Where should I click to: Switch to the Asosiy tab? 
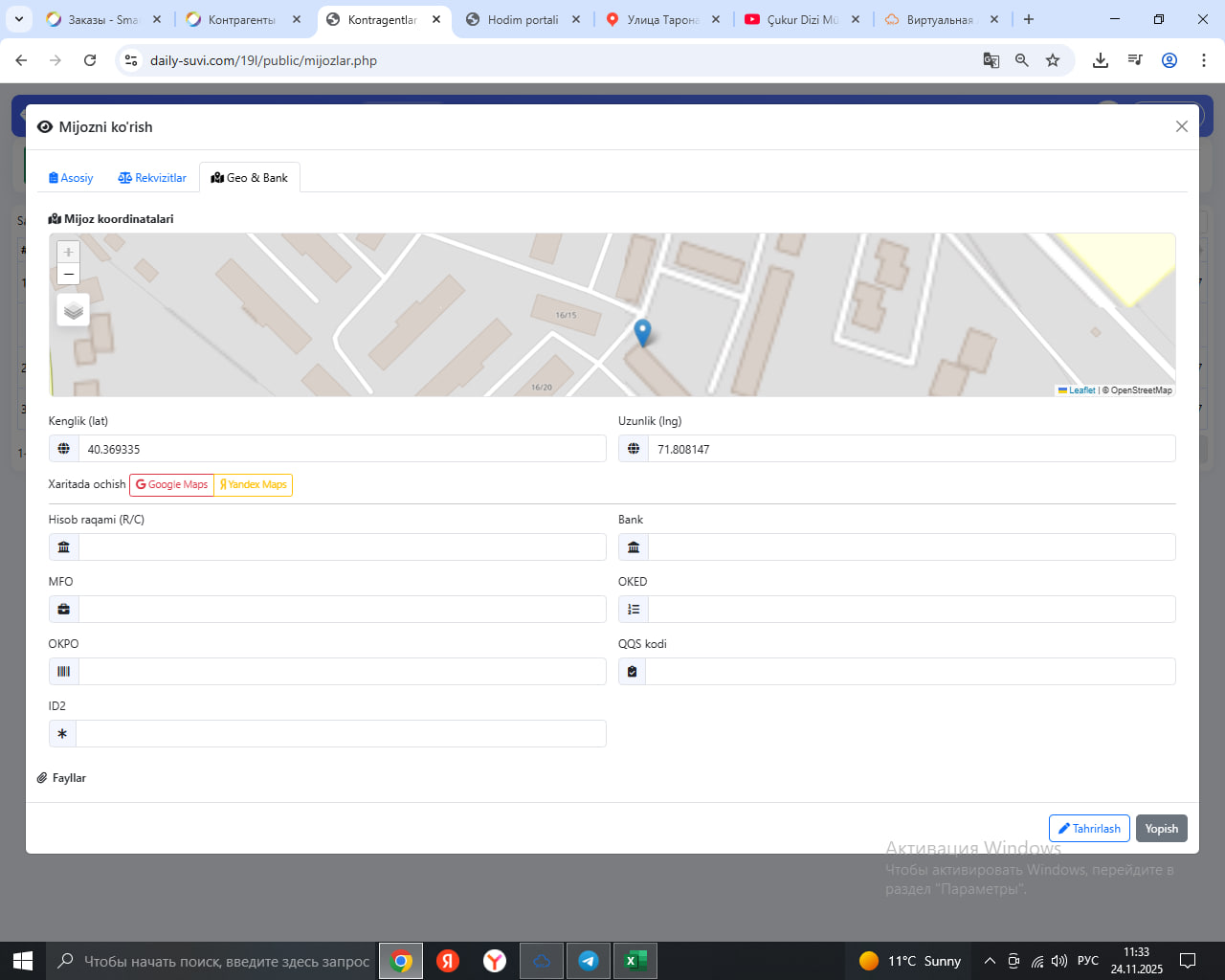(71, 178)
